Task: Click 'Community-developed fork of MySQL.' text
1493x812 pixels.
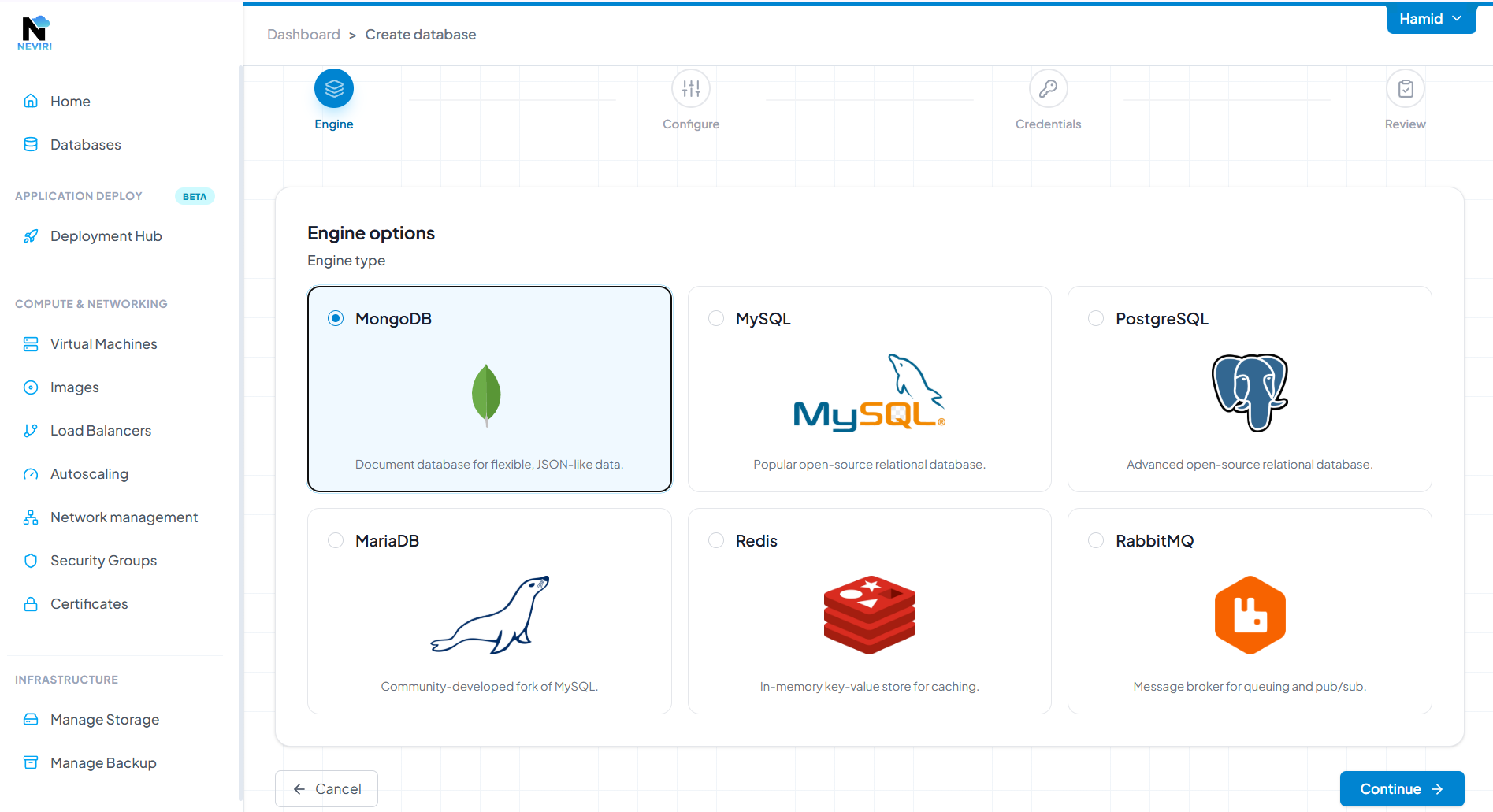Action: [x=489, y=687]
